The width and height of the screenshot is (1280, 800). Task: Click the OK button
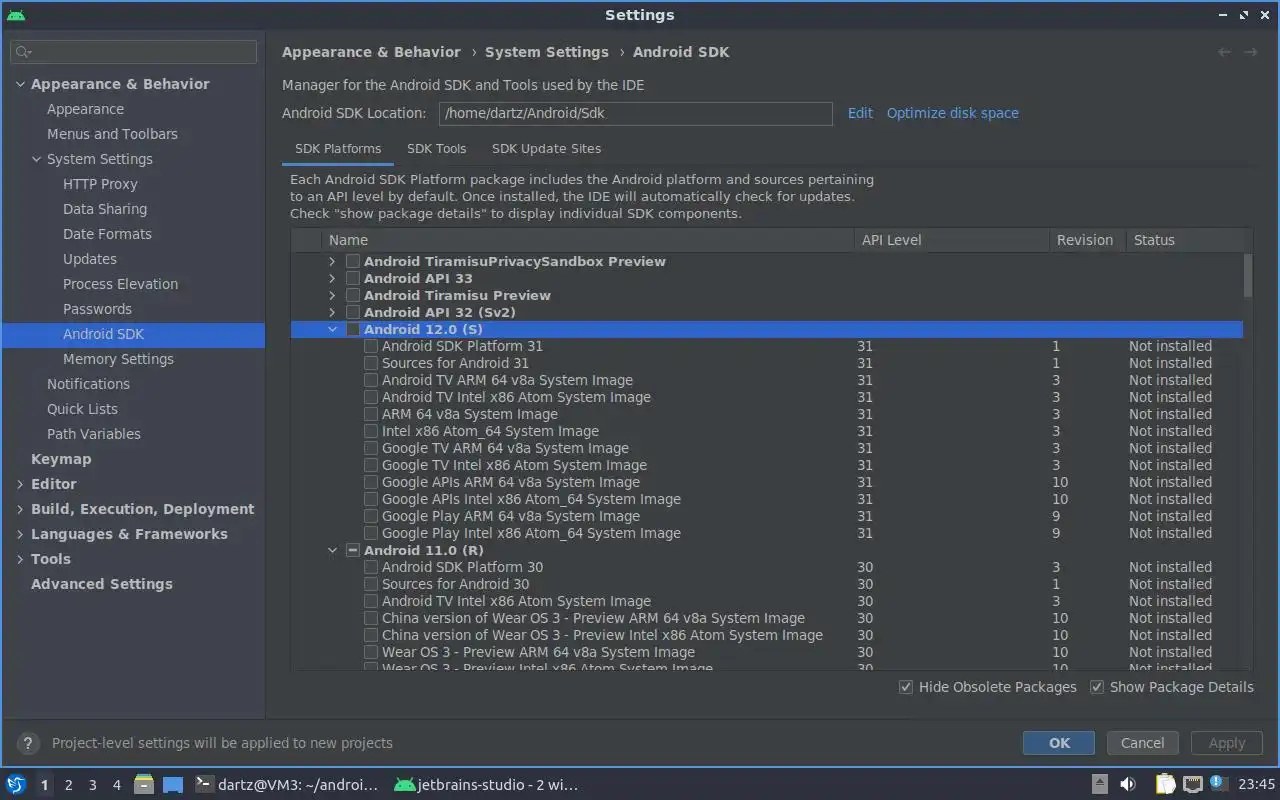1060,743
